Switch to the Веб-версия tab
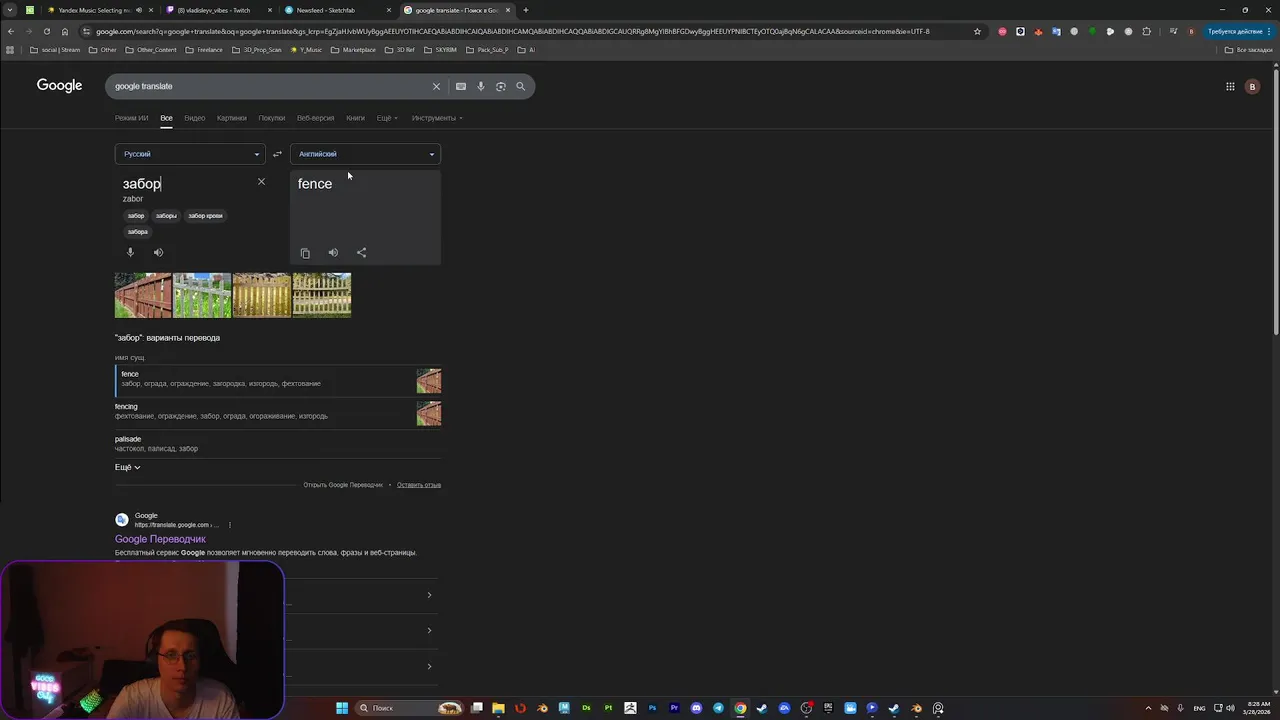1280x720 pixels. (315, 118)
